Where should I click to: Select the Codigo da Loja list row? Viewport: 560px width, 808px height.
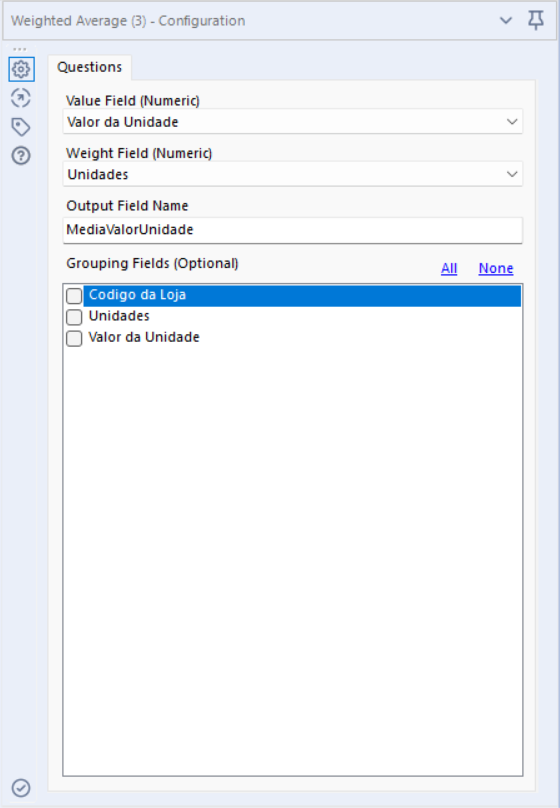click(302, 296)
